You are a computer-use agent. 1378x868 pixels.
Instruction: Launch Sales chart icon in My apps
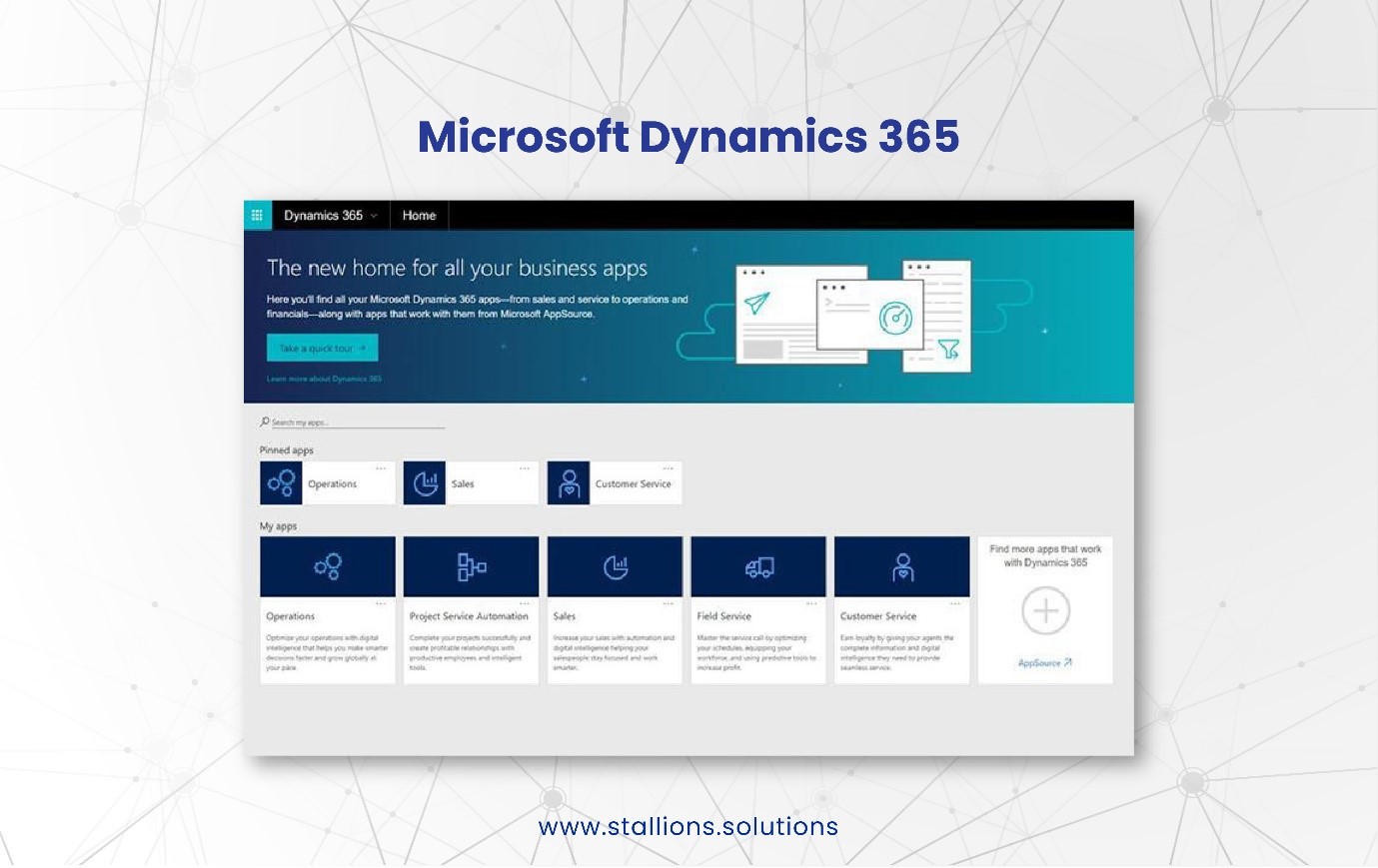point(616,566)
